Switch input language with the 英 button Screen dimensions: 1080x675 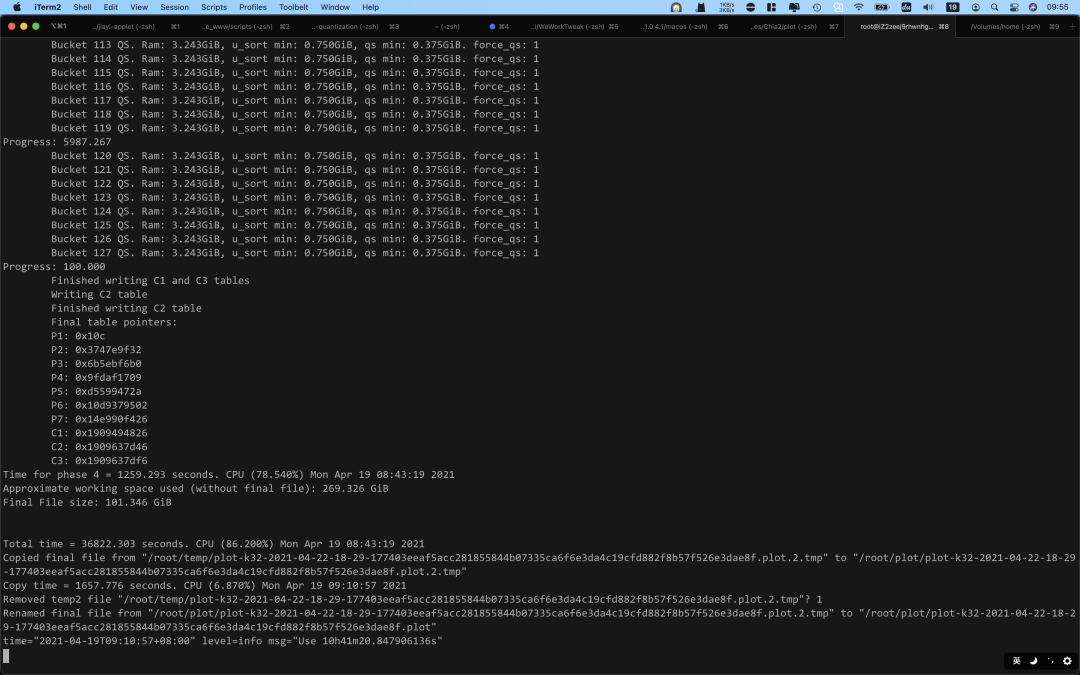[x=1017, y=661]
